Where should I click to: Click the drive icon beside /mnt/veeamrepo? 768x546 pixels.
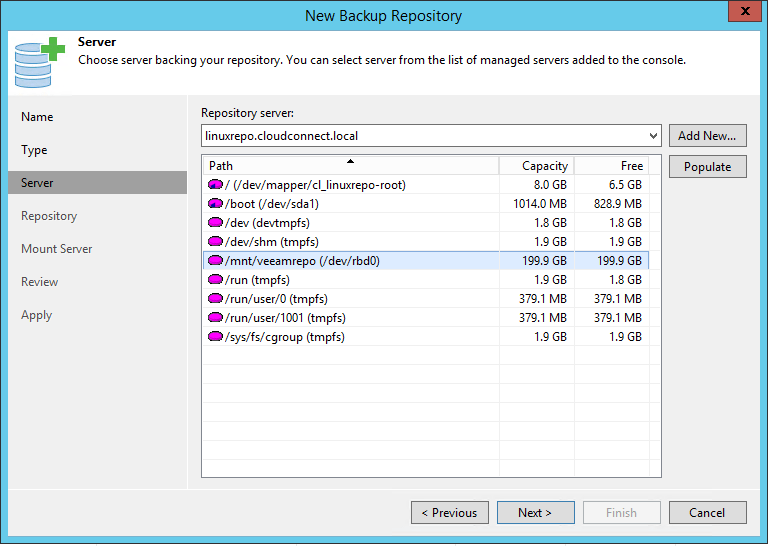pyautogui.click(x=215, y=261)
